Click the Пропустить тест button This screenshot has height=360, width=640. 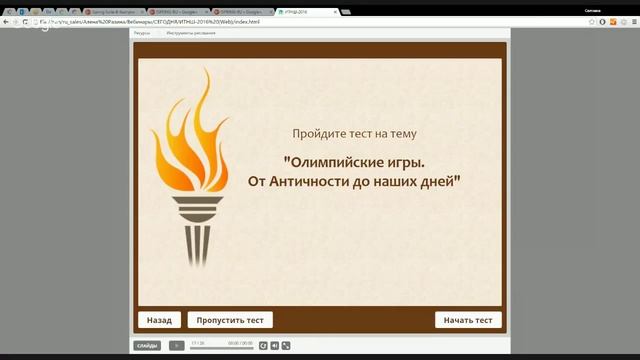click(x=230, y=320)
